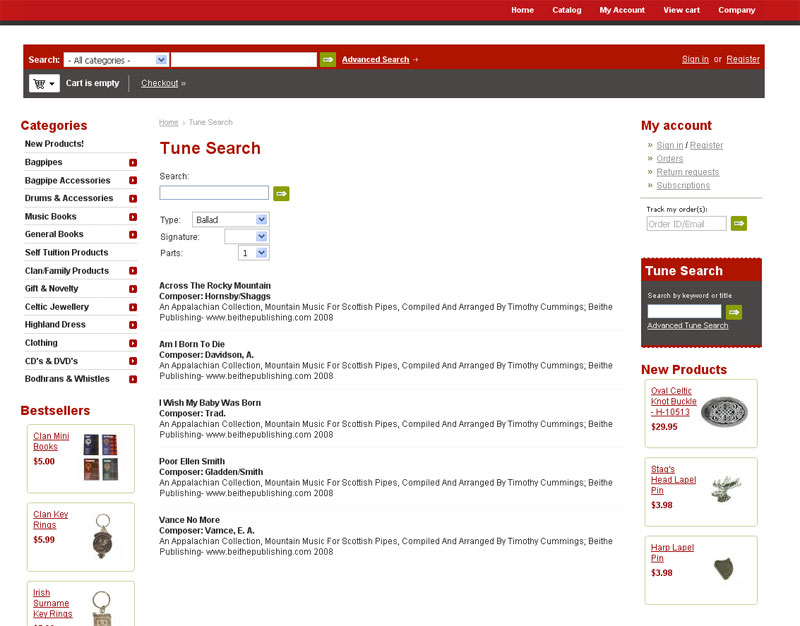Viewport: 800px width, 626px height.
Task: Open Advanced Tune Search link
Action: [x=687, y=326]
